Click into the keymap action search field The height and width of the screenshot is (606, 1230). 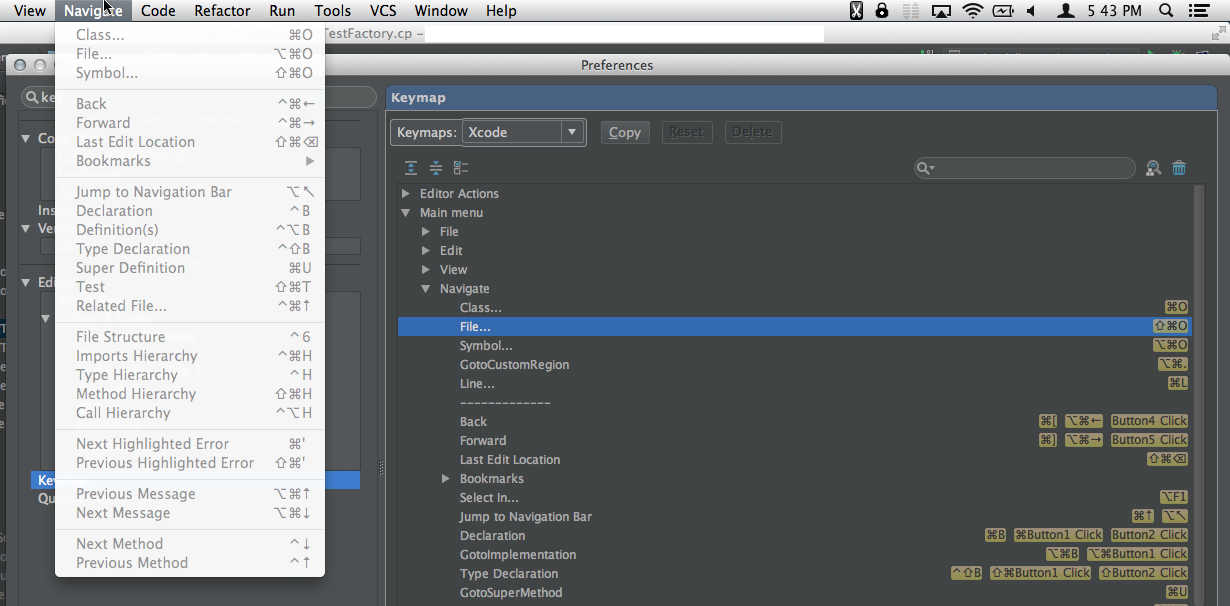point(1025,169)
